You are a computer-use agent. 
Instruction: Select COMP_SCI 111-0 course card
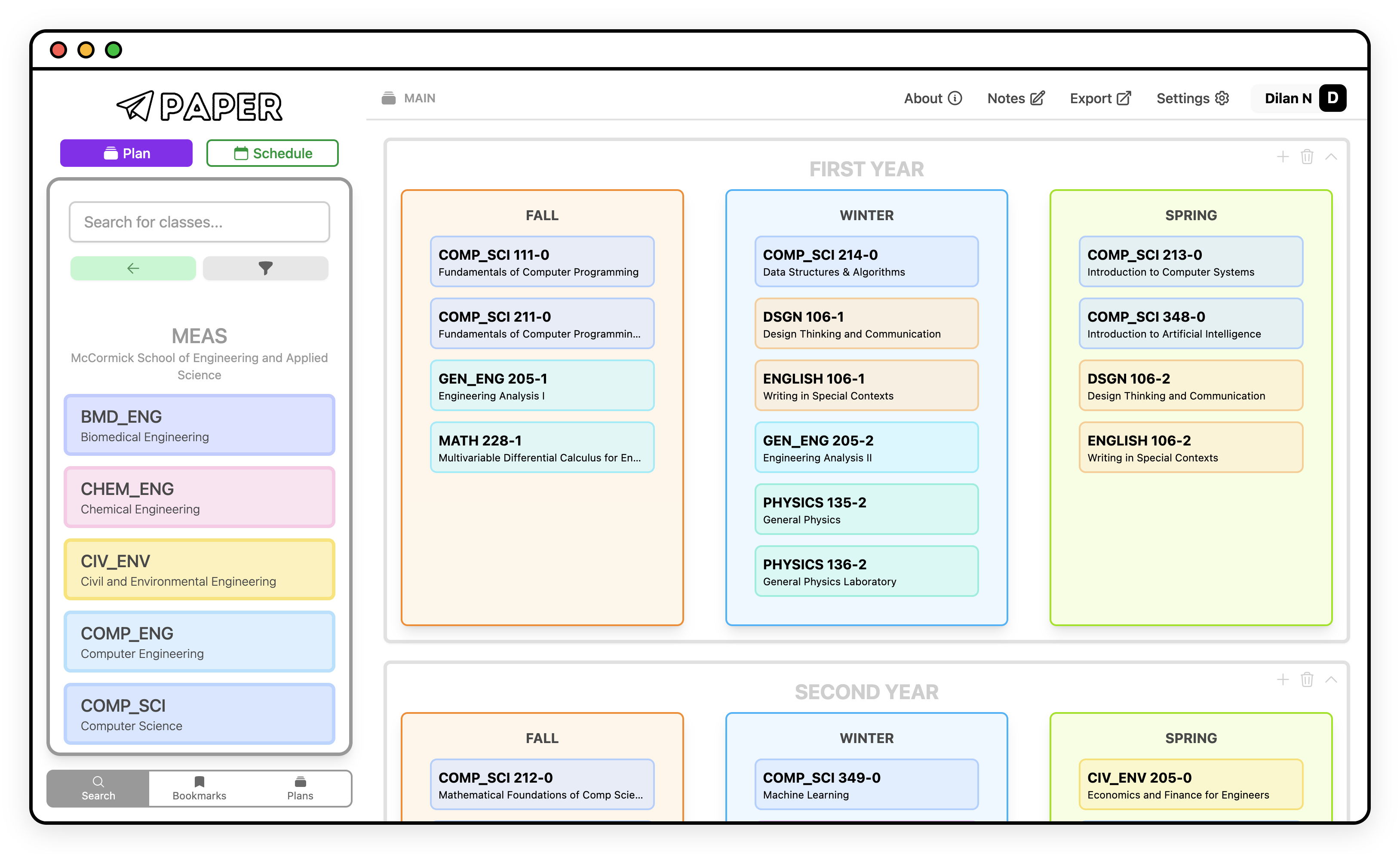click(542, 262)
